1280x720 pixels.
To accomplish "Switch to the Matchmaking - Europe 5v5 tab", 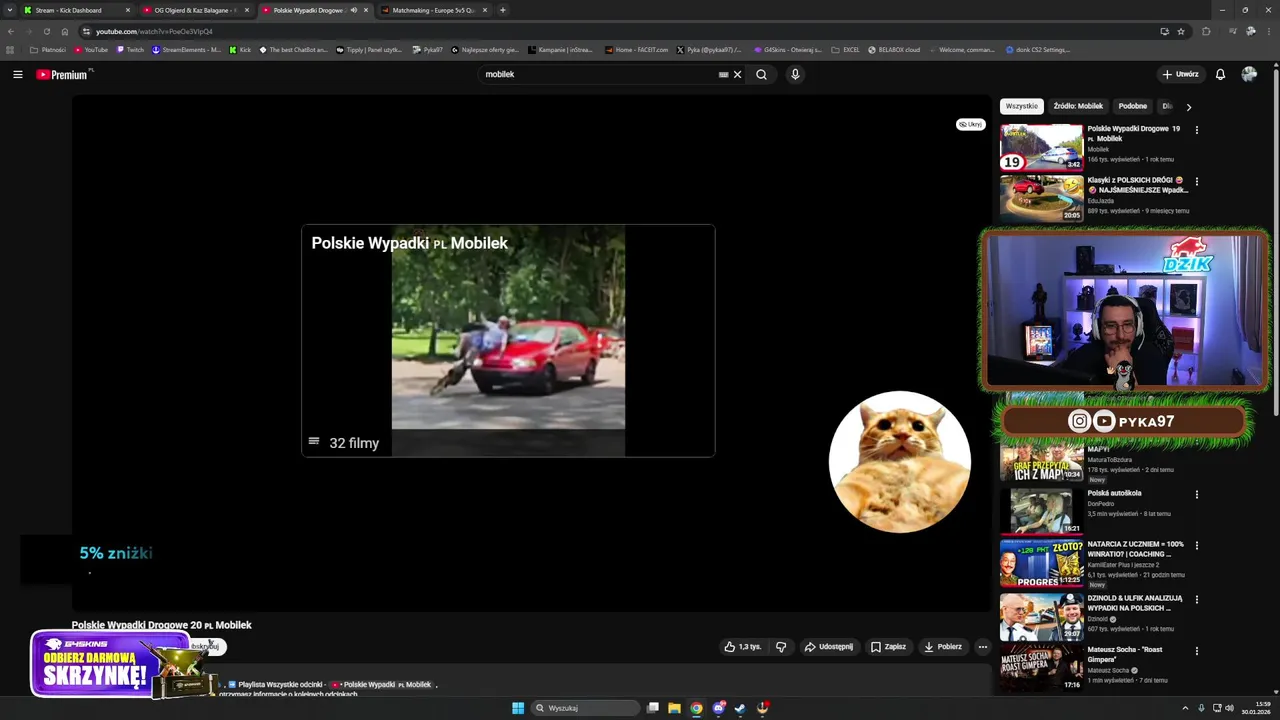I will pyautogui.click(x=434, y=10).
